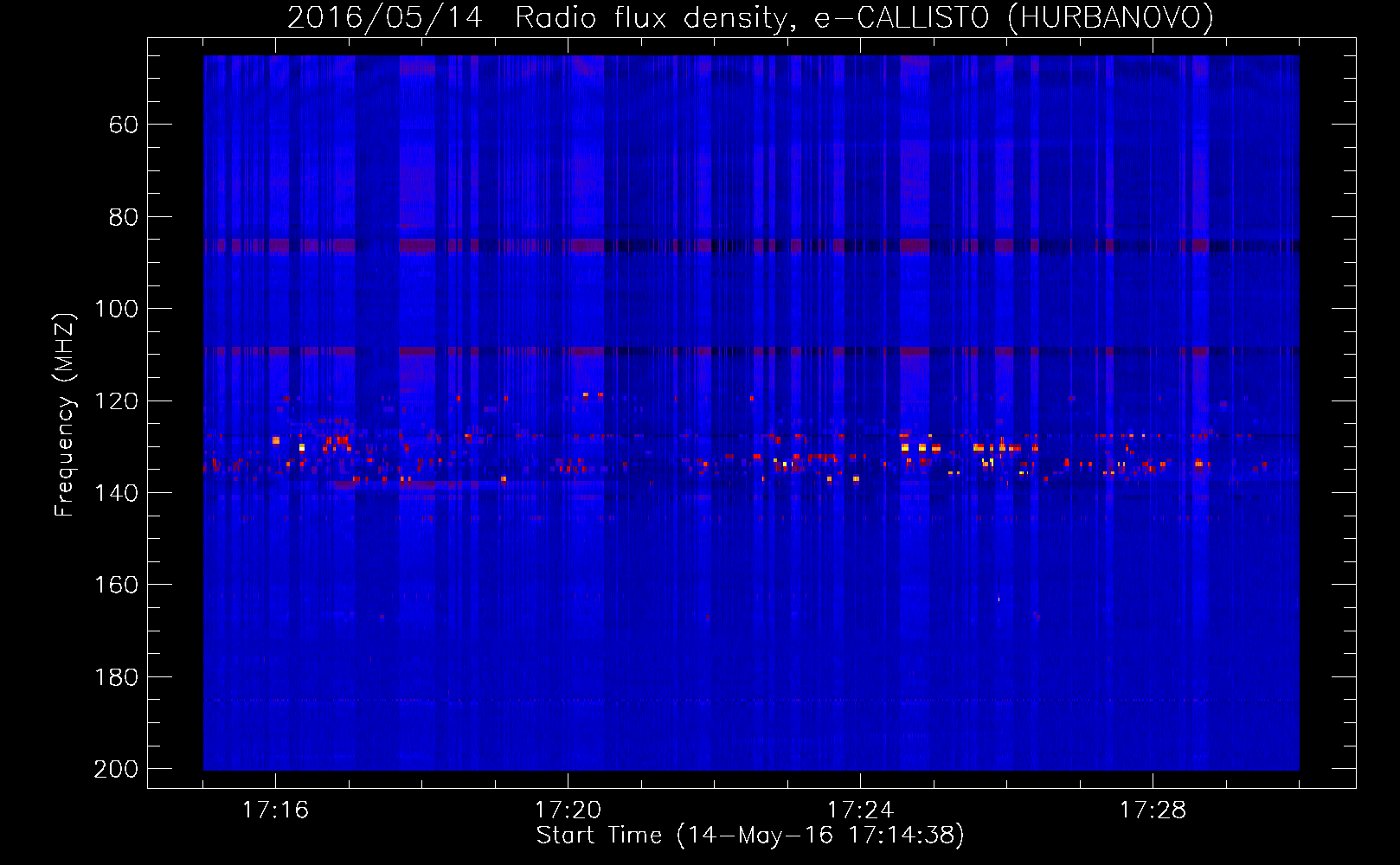Image resolution: width=1400 pixels, height=865 pixels.
Task: Click the "60" frequency tick label
Action: click(x=124, y=125)
